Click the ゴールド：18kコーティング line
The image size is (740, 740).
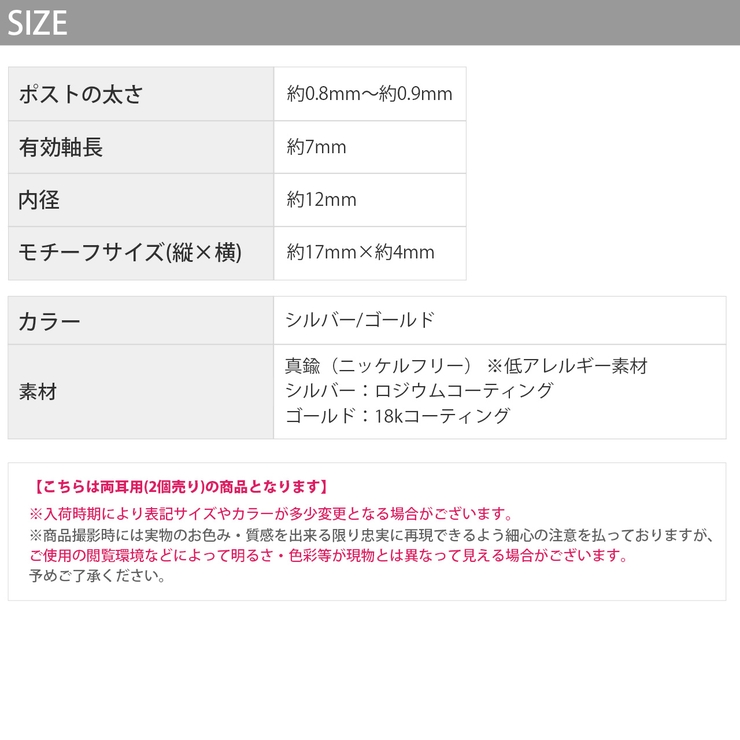397,416
